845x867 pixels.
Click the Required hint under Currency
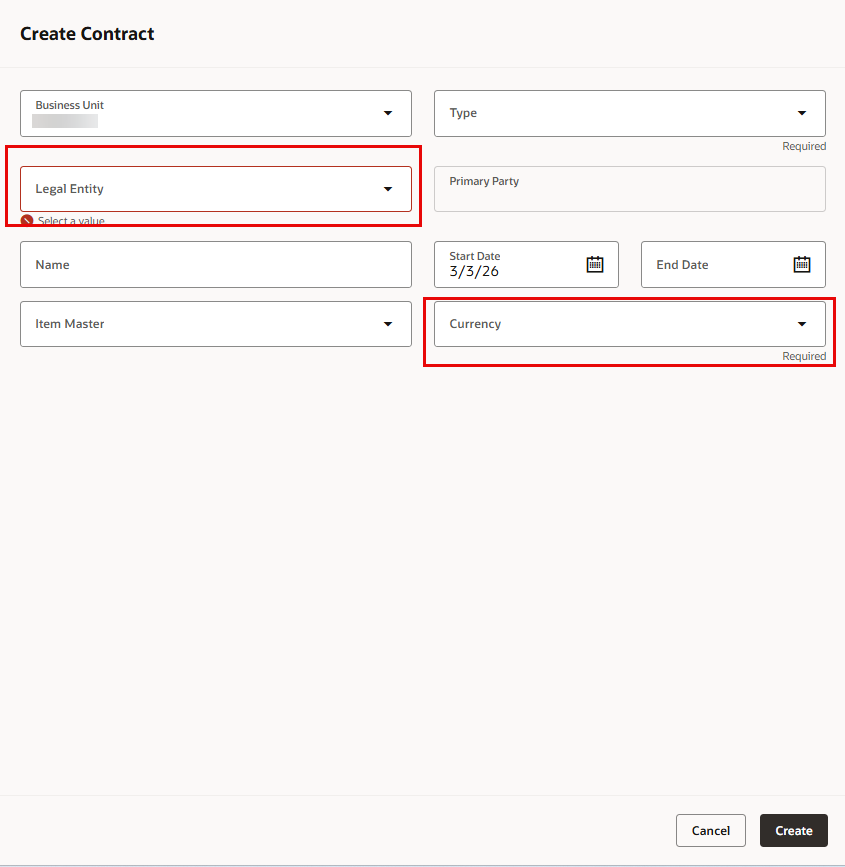tap(804, 356)
